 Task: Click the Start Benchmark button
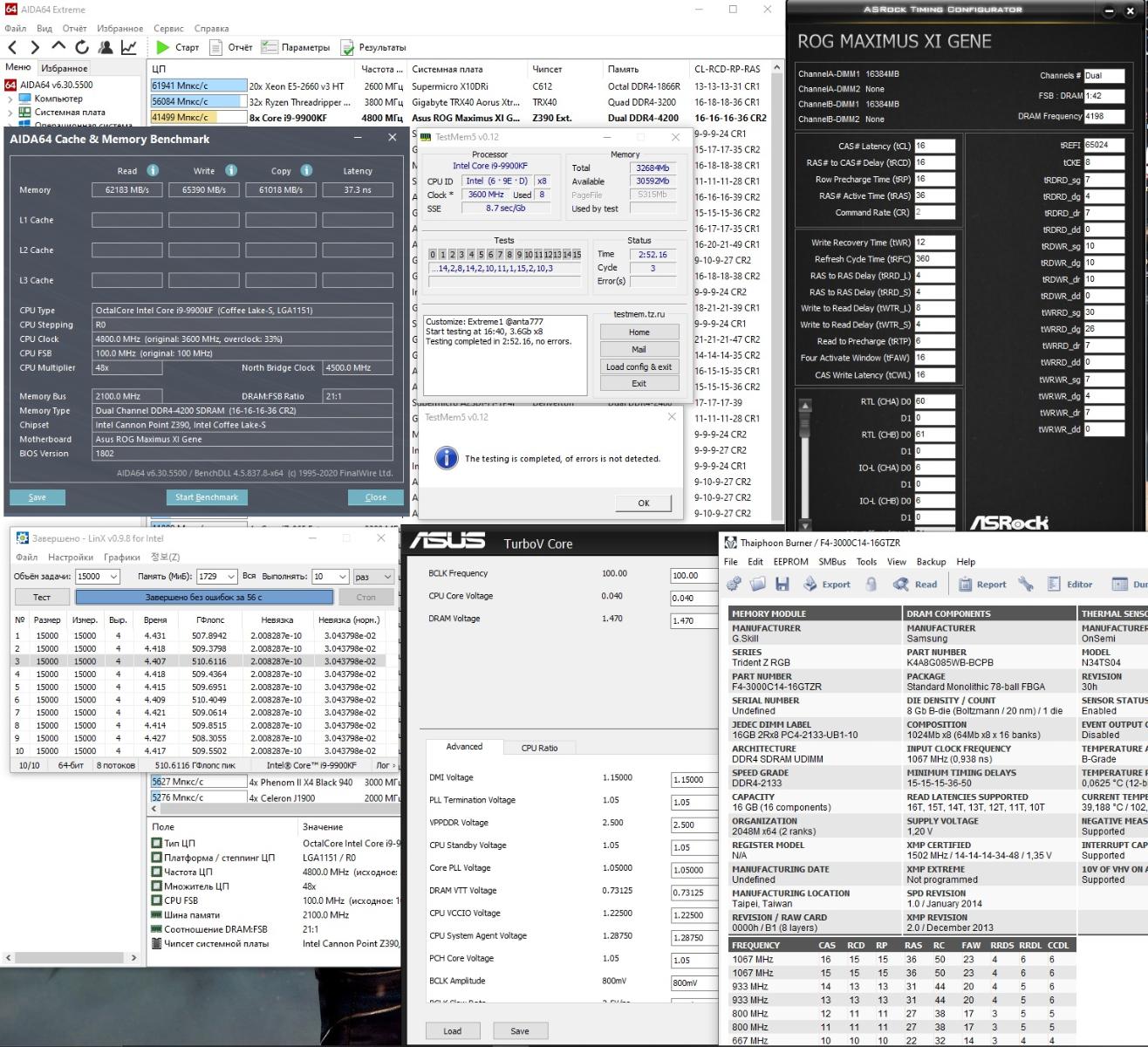(x=207, y=497)
